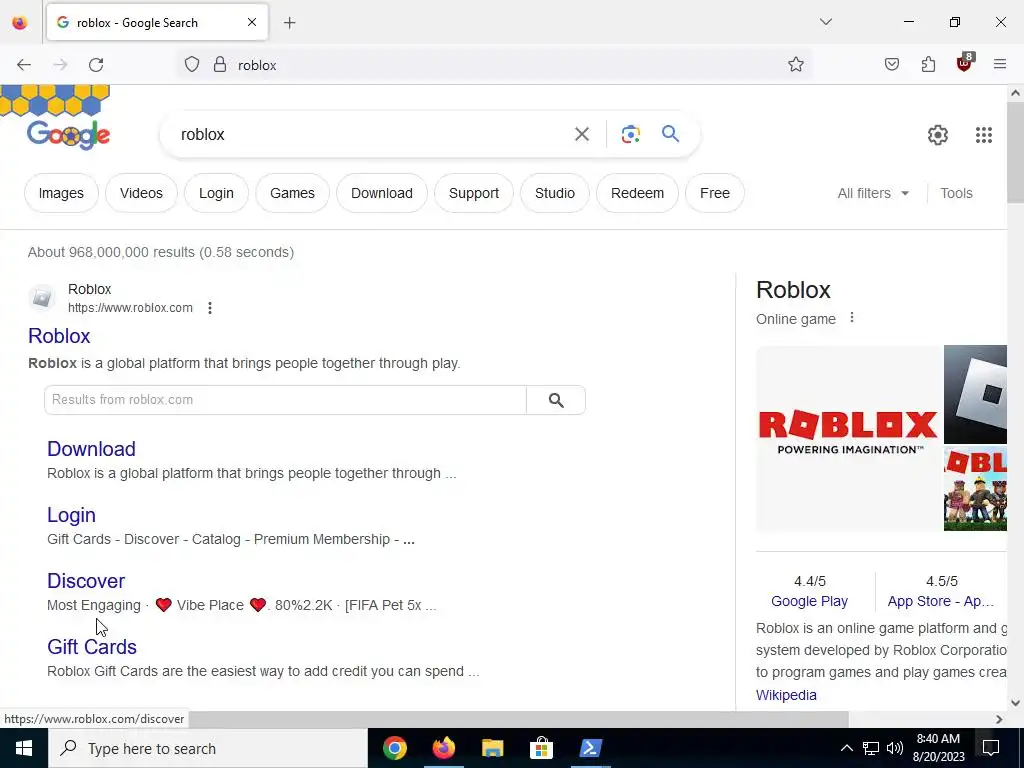Select the Free filter chip
Image resolution: width=1024 pixels, height=768 pixels.
point(715,193)
